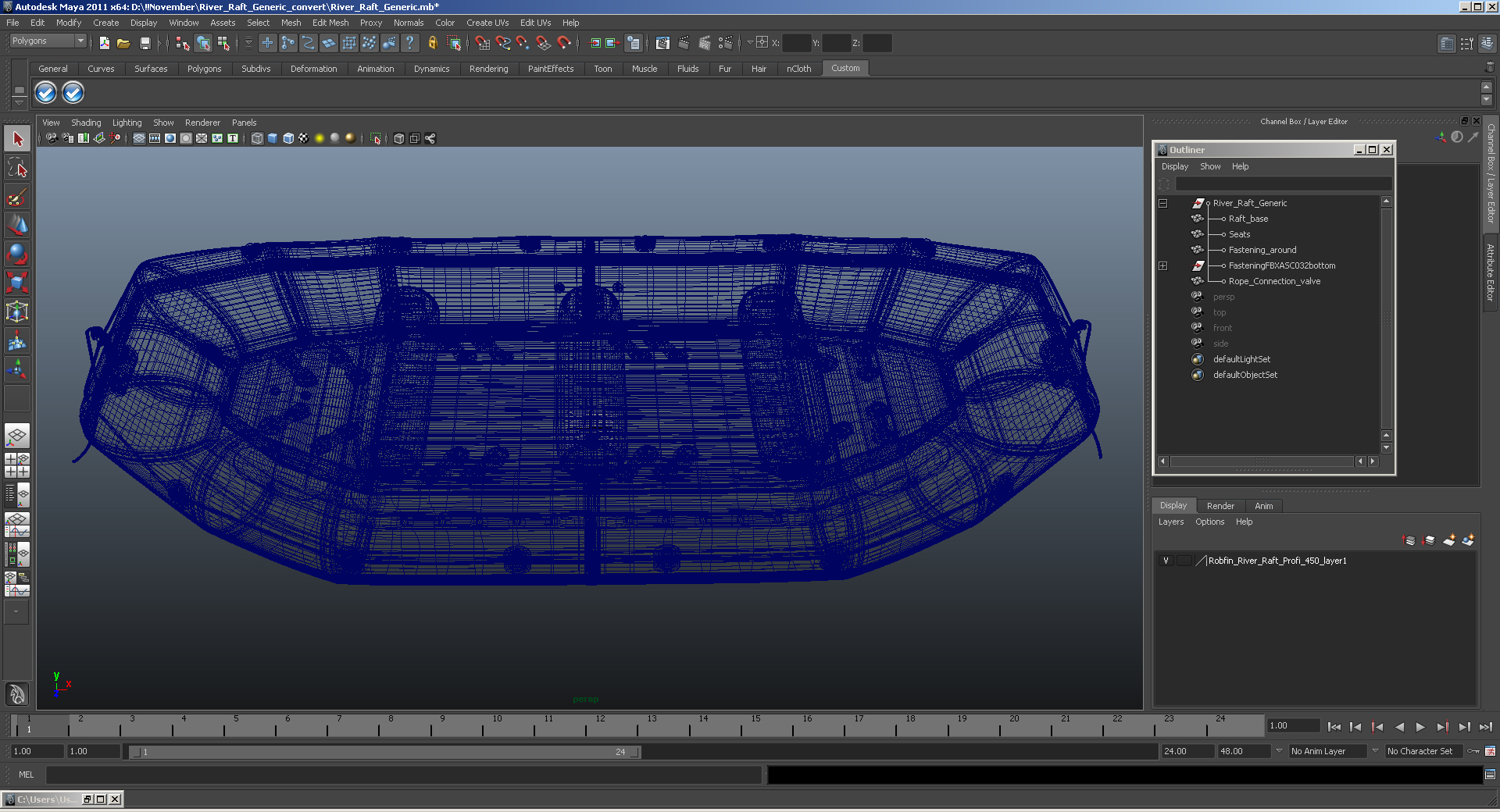1500x812 pixels.
Task: Move selected layer up
Action: point(1409,540)
